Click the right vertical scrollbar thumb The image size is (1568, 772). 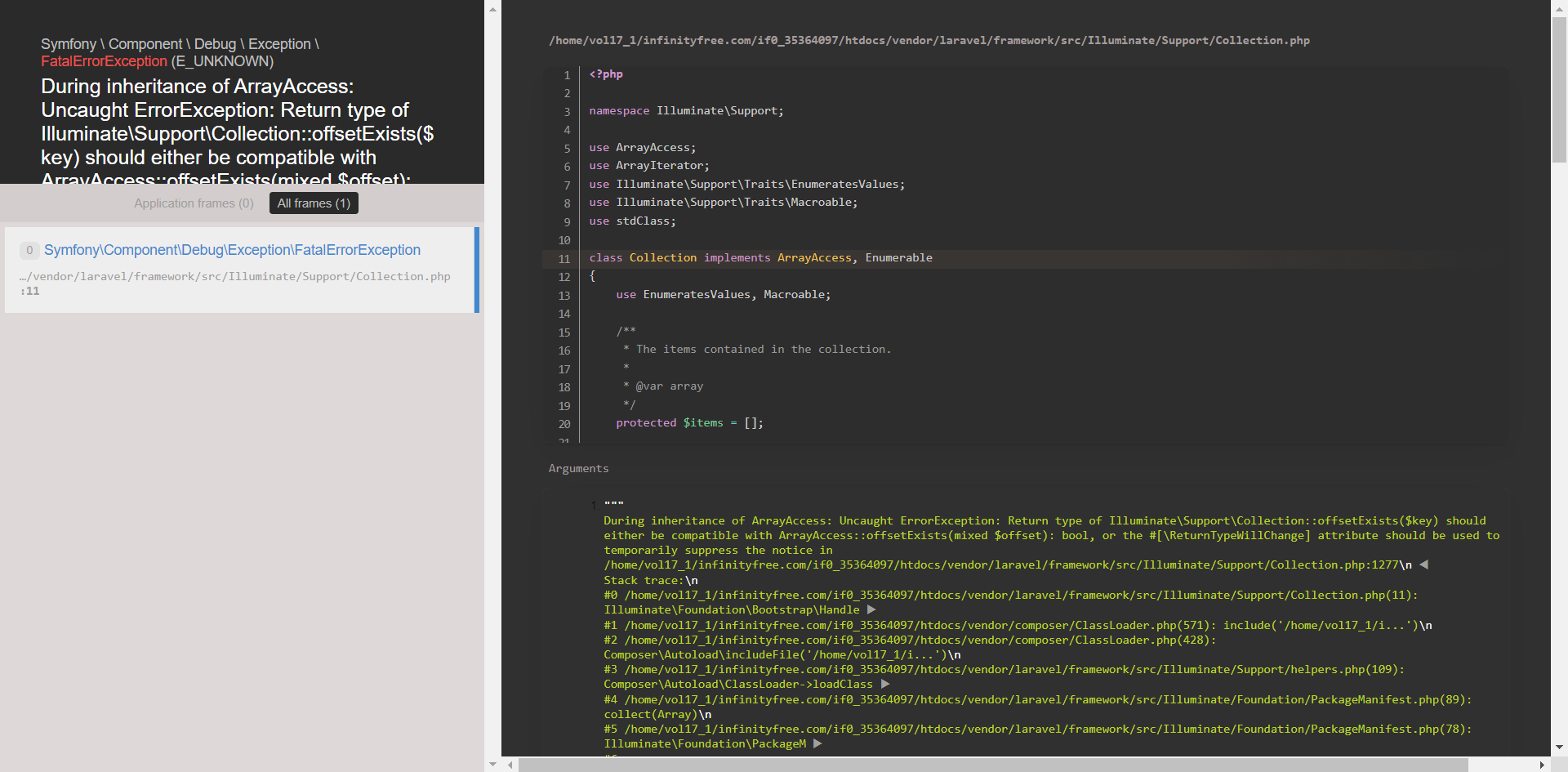coord(1559,90)
